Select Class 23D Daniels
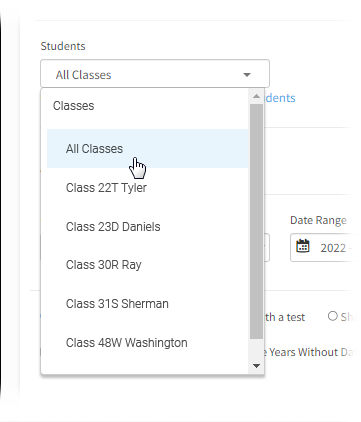Image resolution: width=361 pixels, height=422 pixels. [148, 227]
